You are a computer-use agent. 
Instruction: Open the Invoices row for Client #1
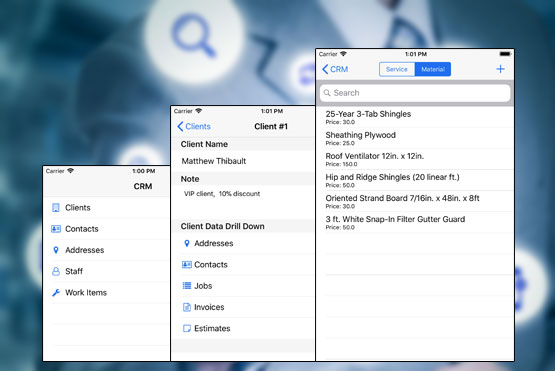coord(243,307)
